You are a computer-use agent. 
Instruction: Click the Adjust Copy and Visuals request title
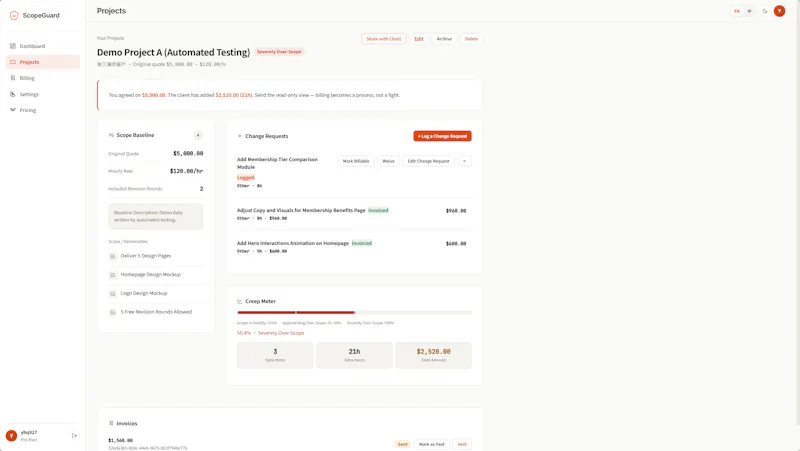tap(301, 210)
